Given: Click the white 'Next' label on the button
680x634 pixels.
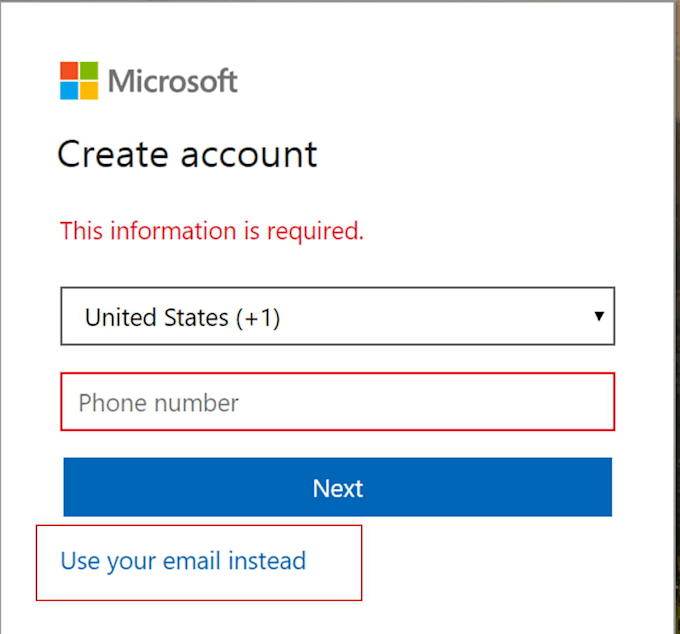Looking at the screenshot, I should [x=338, y=488].
